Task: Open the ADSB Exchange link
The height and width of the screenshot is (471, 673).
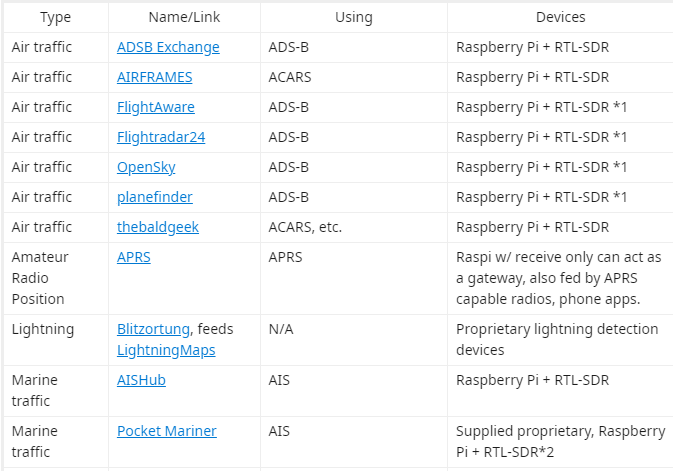Action: tap(168, 47)
